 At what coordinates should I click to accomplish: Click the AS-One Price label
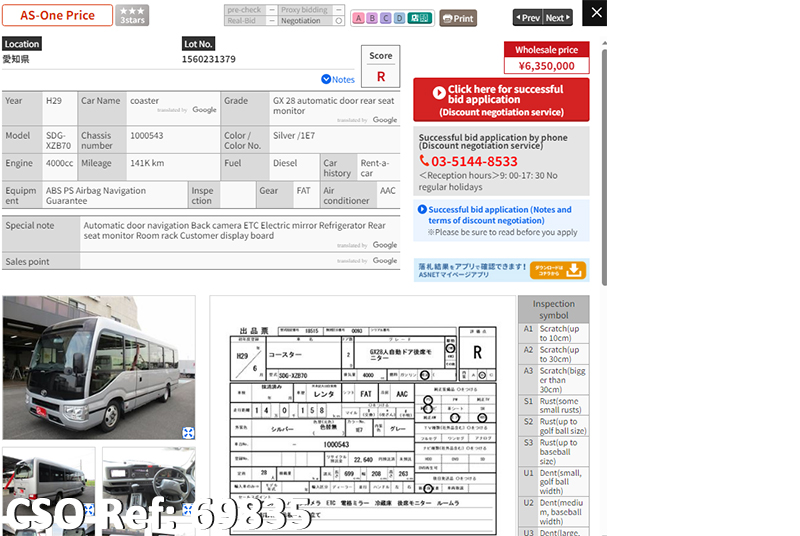coord(58,15)
